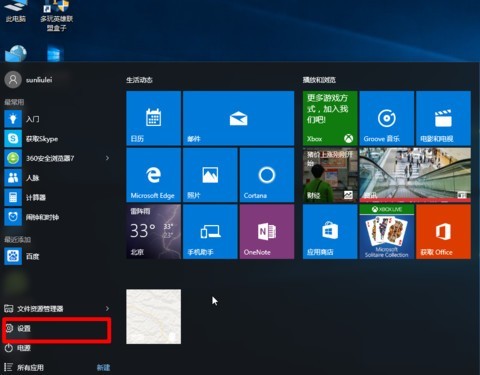Open the OneNote tile
This screenshot has width=480, height=375.
point(267,232)
